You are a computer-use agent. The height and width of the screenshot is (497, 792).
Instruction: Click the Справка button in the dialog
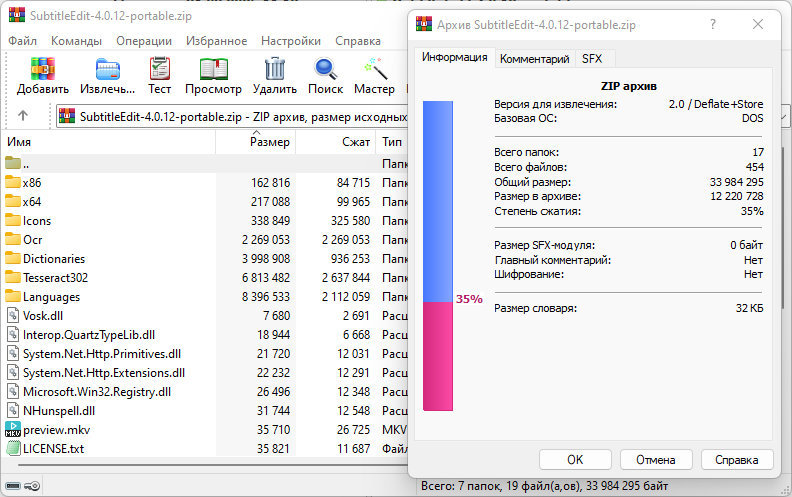click(x=736, y=460)
